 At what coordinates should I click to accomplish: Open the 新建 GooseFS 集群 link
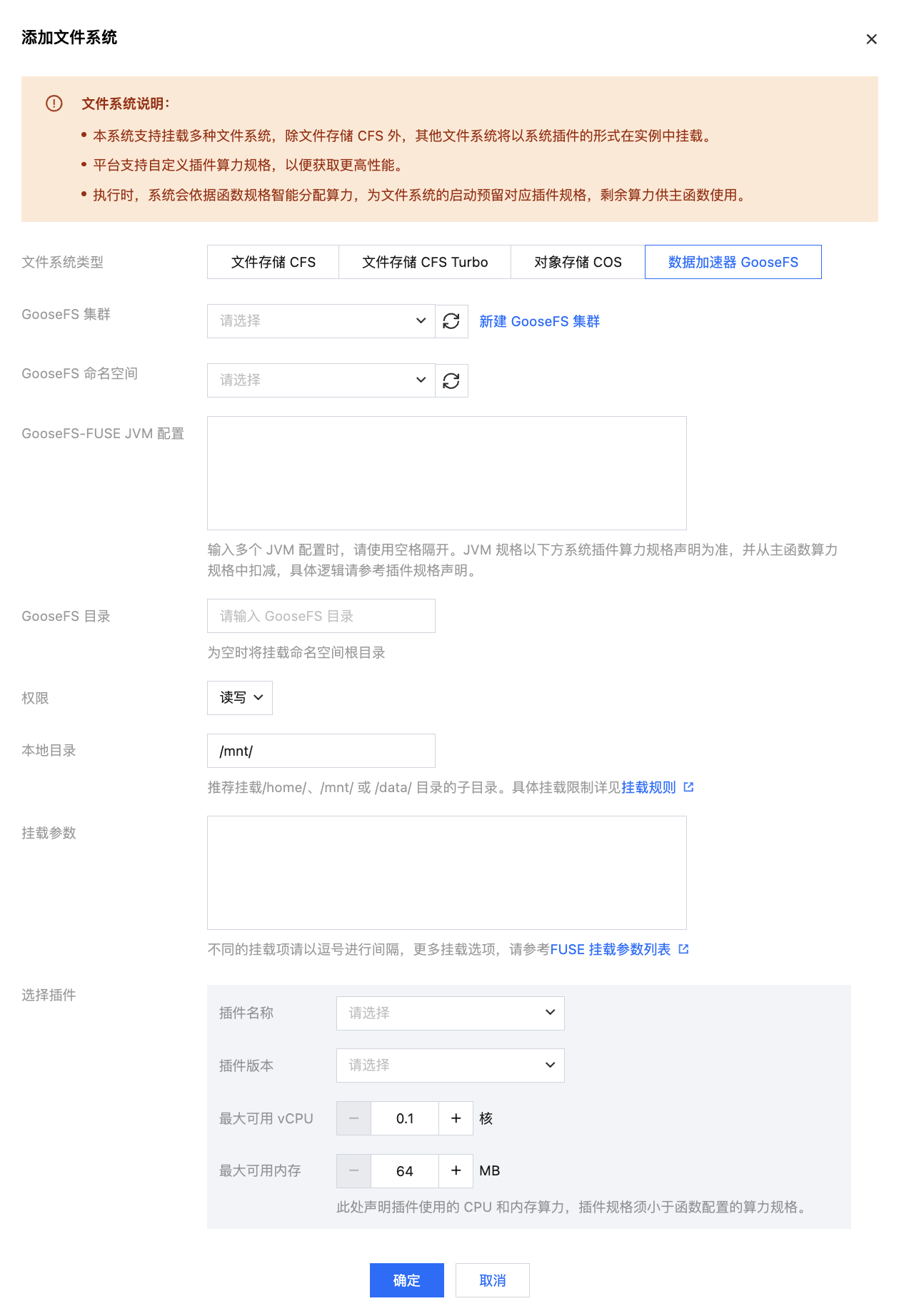click(x=540, y=321)
